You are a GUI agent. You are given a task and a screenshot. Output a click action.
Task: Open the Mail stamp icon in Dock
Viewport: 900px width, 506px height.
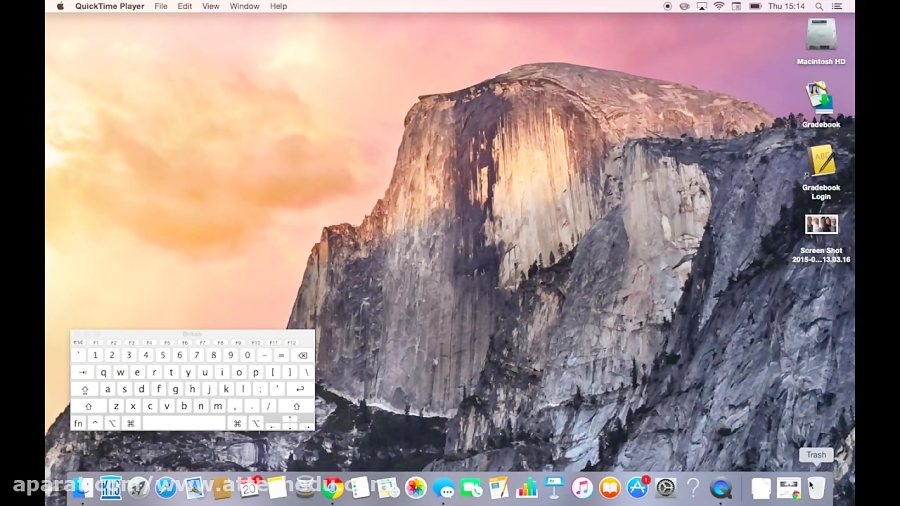click(x=194, y=488)
